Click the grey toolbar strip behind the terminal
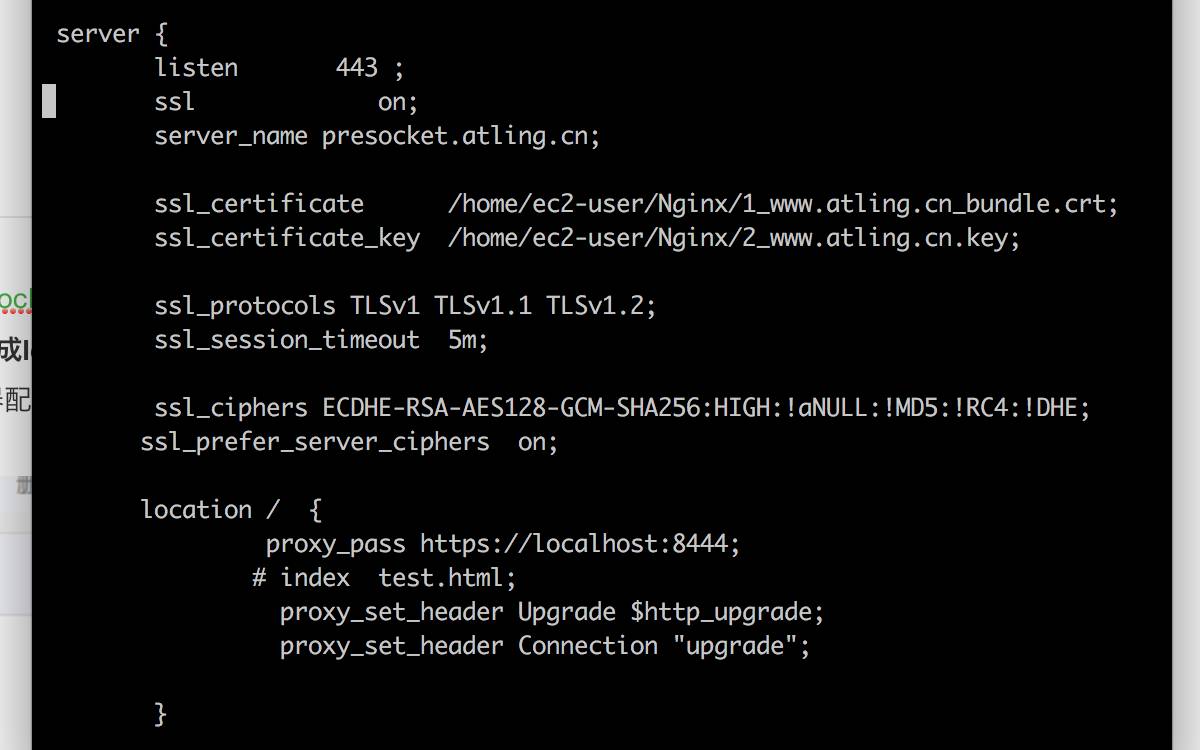Screen dimensions: 1200x750 pos(16,487)
